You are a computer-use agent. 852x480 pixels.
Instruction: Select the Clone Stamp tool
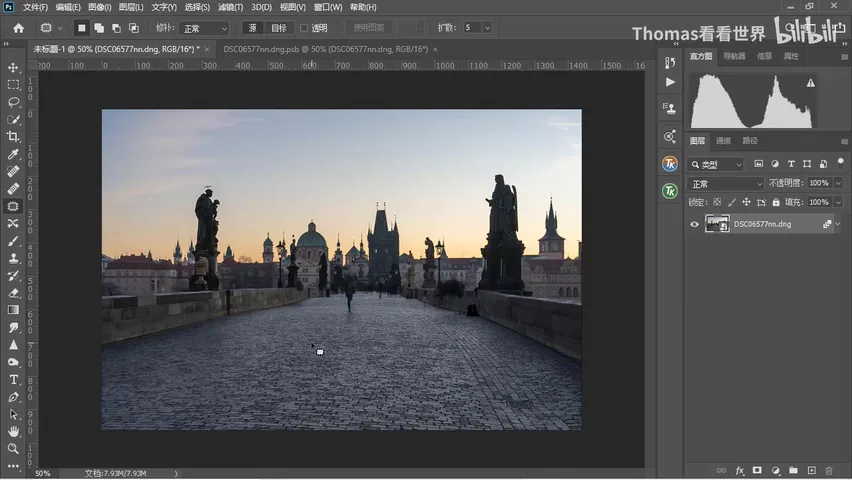click(x=13, y=258)
